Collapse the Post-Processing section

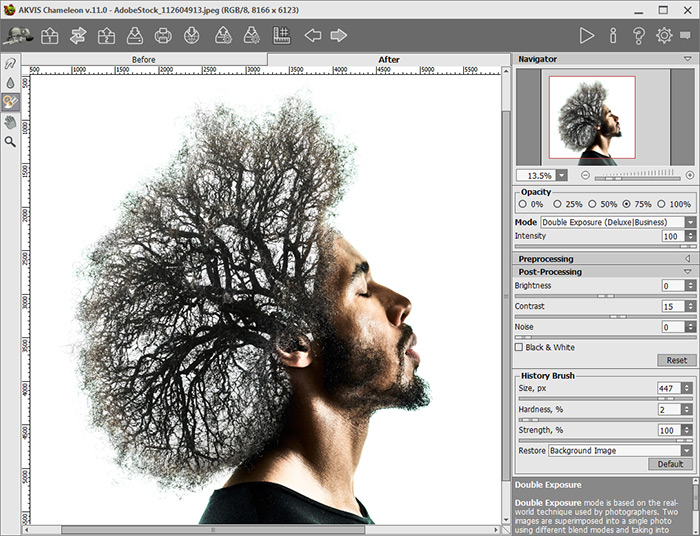(688, 272)
